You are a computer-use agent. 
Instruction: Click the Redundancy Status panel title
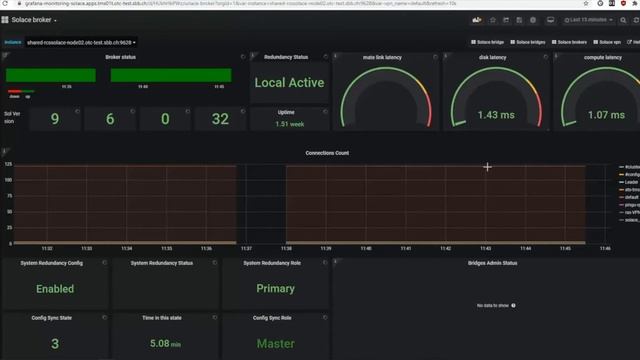tap(286, 57)
